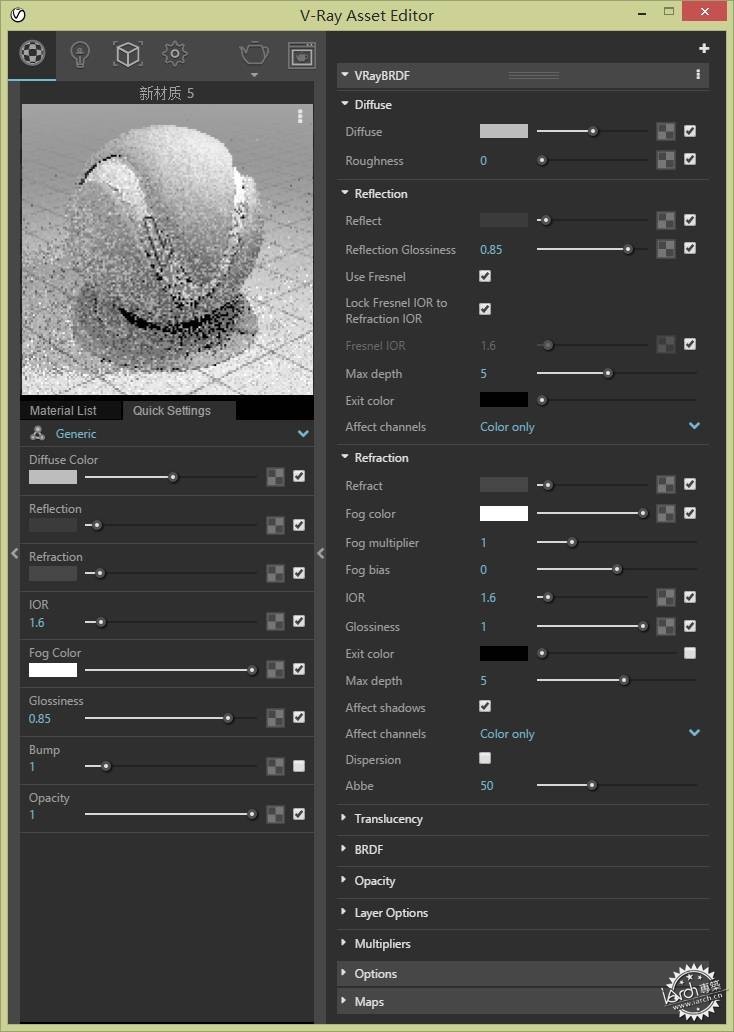The image size is (734, 1032).
Task: Collapse the Refraction section
Action: [344, 457]
